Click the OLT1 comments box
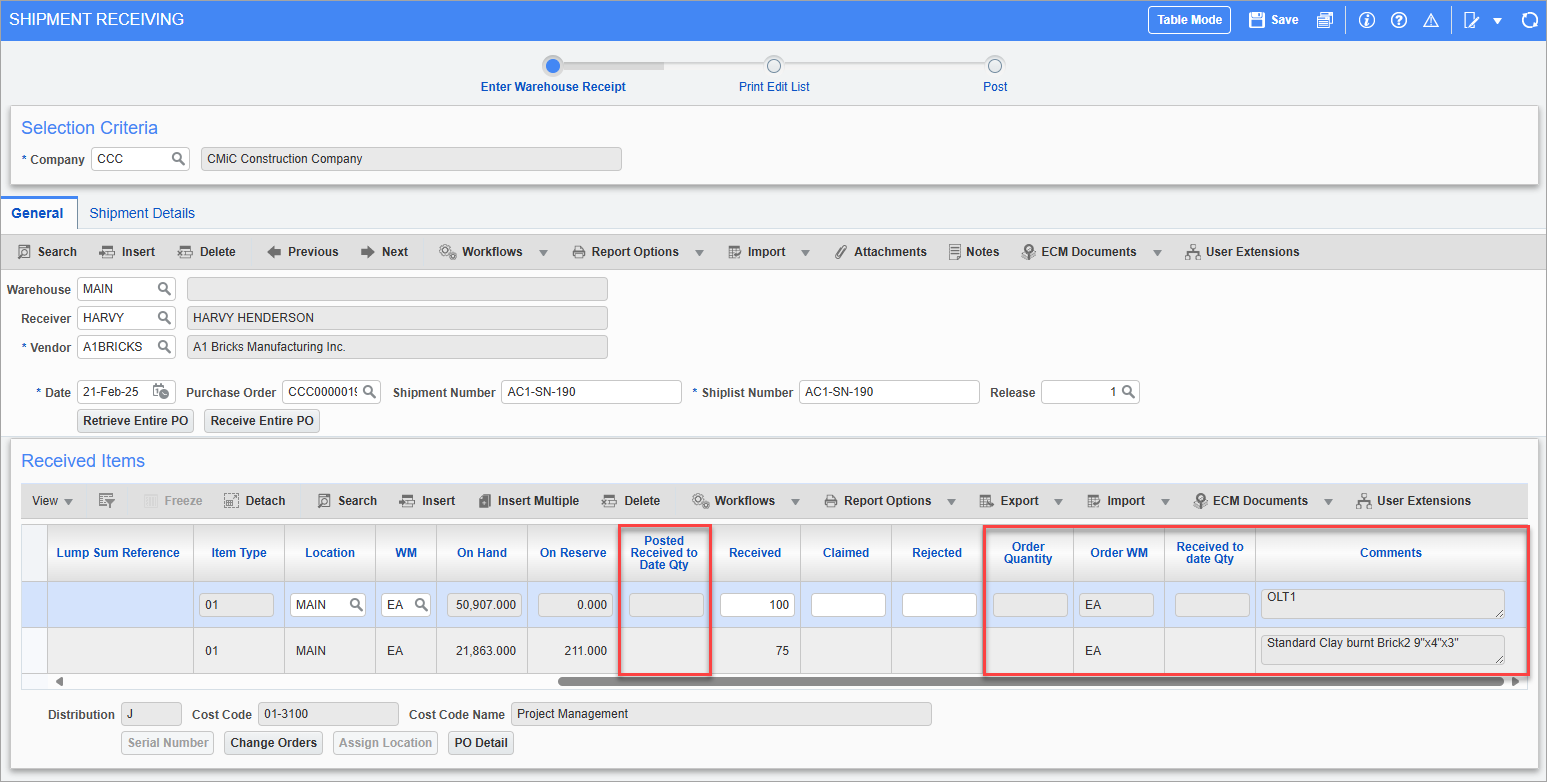This screenshot has width=1547, height=782. click(1382, 604)
